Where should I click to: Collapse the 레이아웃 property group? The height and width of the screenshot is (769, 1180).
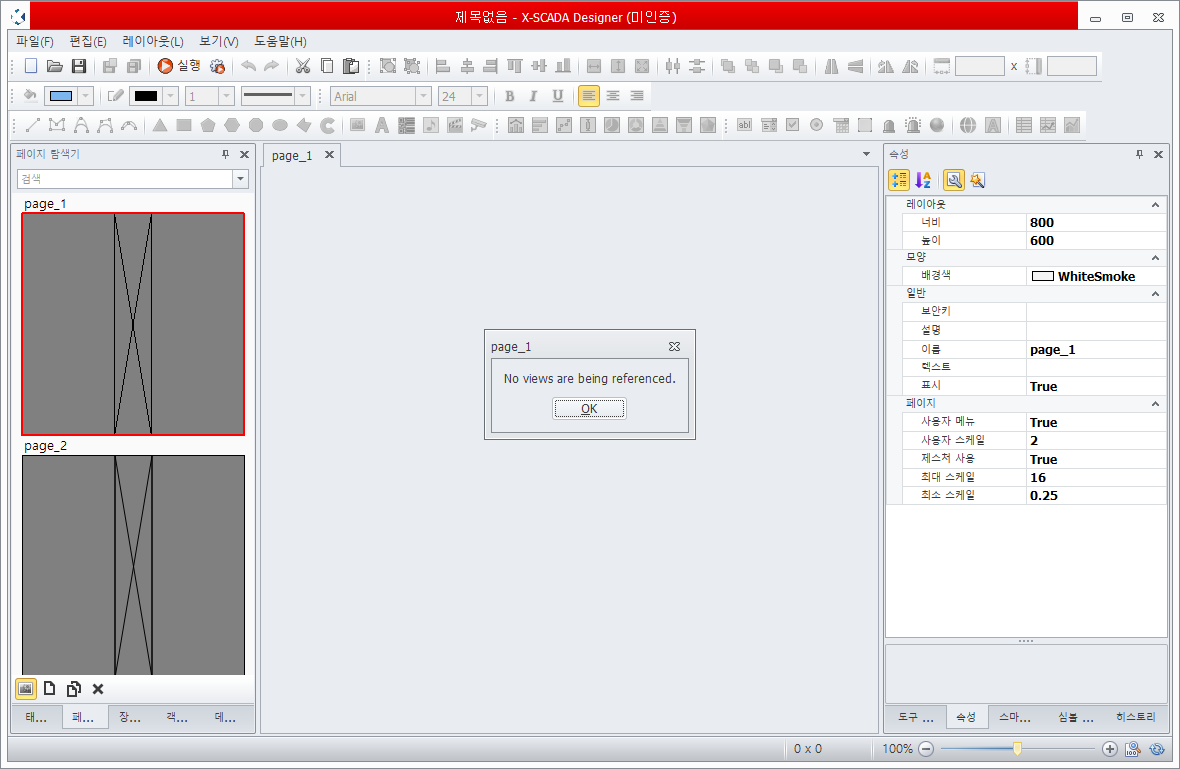point(1155,205)
